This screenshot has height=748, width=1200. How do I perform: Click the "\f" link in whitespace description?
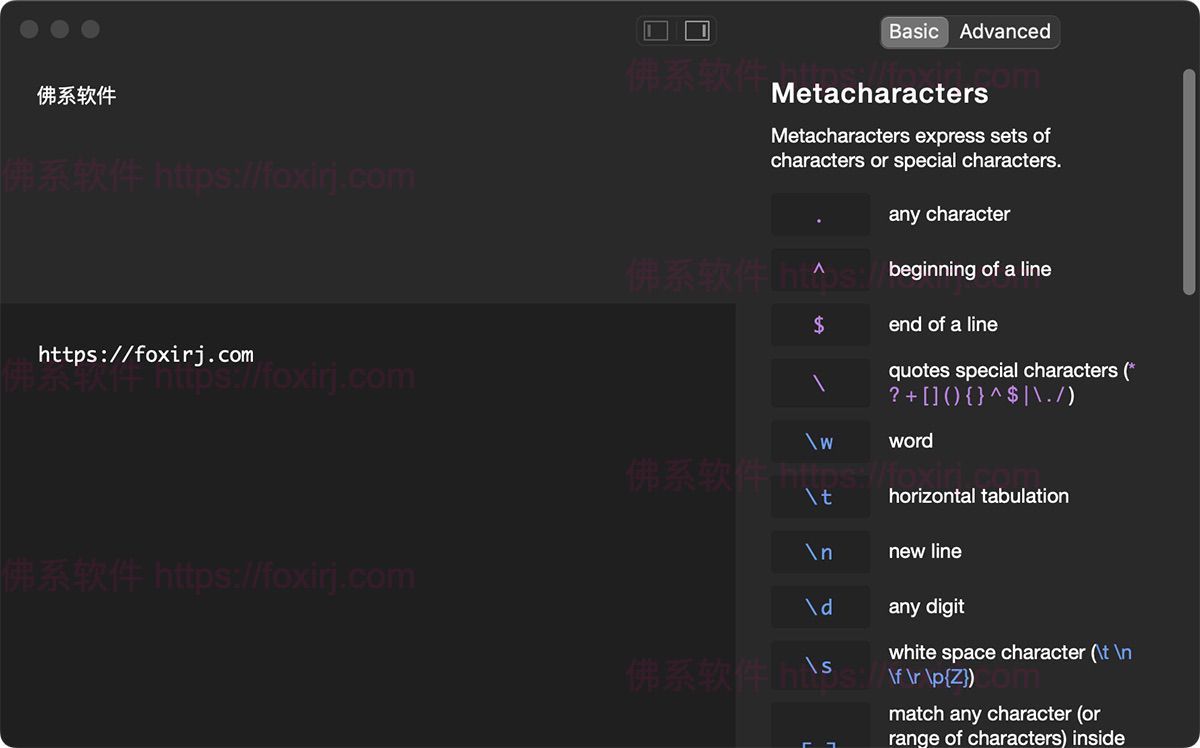click(897, 677)
